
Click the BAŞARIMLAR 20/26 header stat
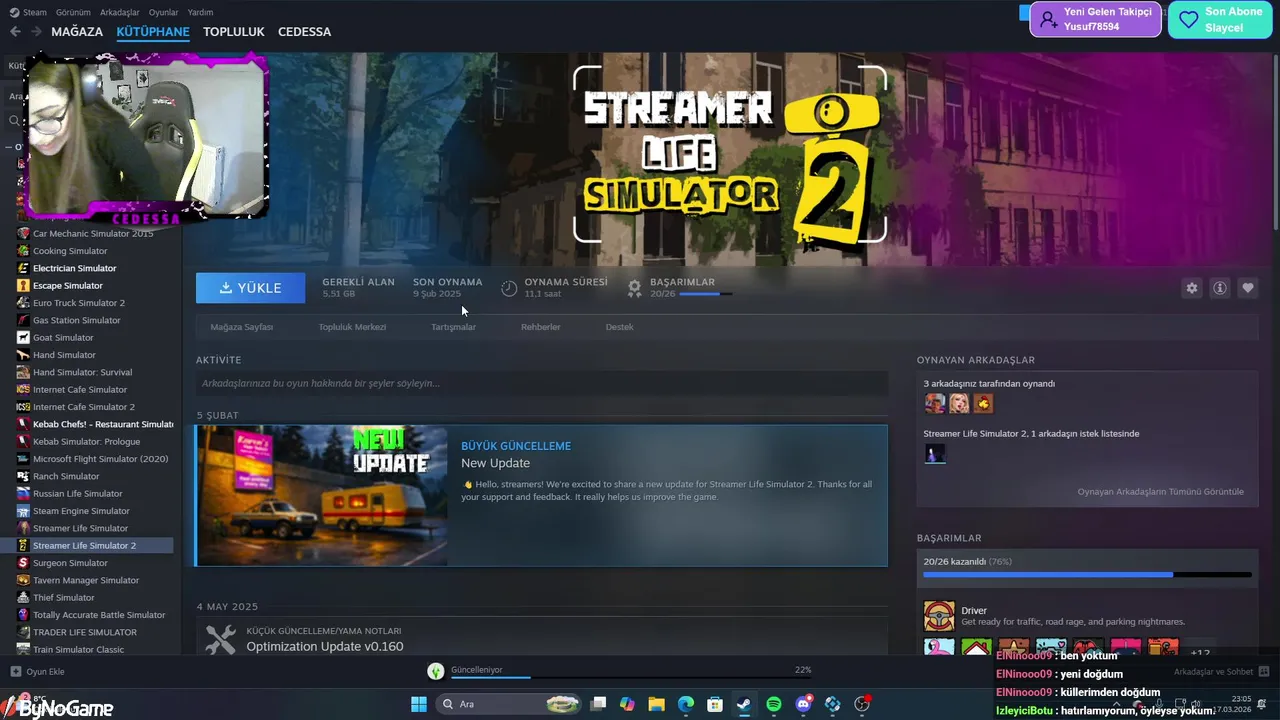pos(680,288)
